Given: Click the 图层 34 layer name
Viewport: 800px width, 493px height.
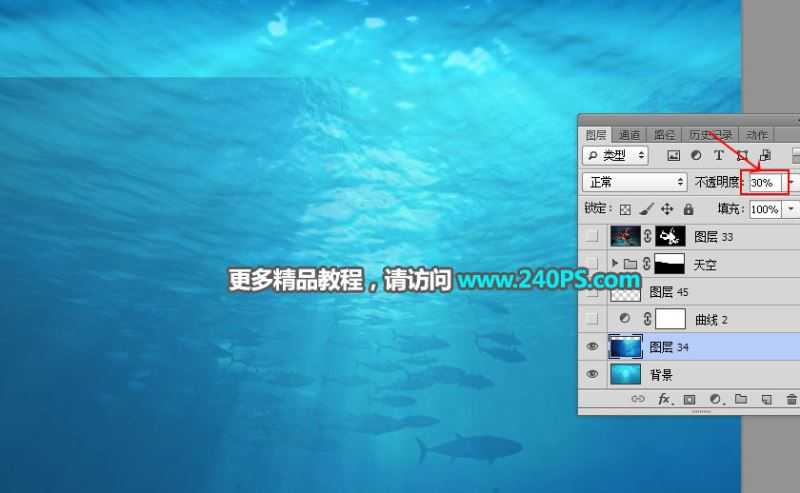Looking at the screenshot, I should [x=669, y=347].
